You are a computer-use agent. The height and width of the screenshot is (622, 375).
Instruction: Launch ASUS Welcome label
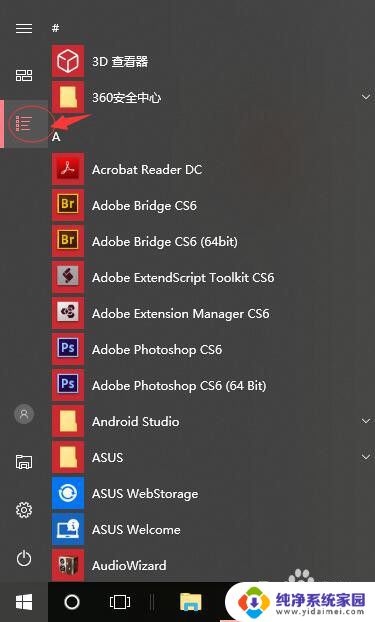136,530
